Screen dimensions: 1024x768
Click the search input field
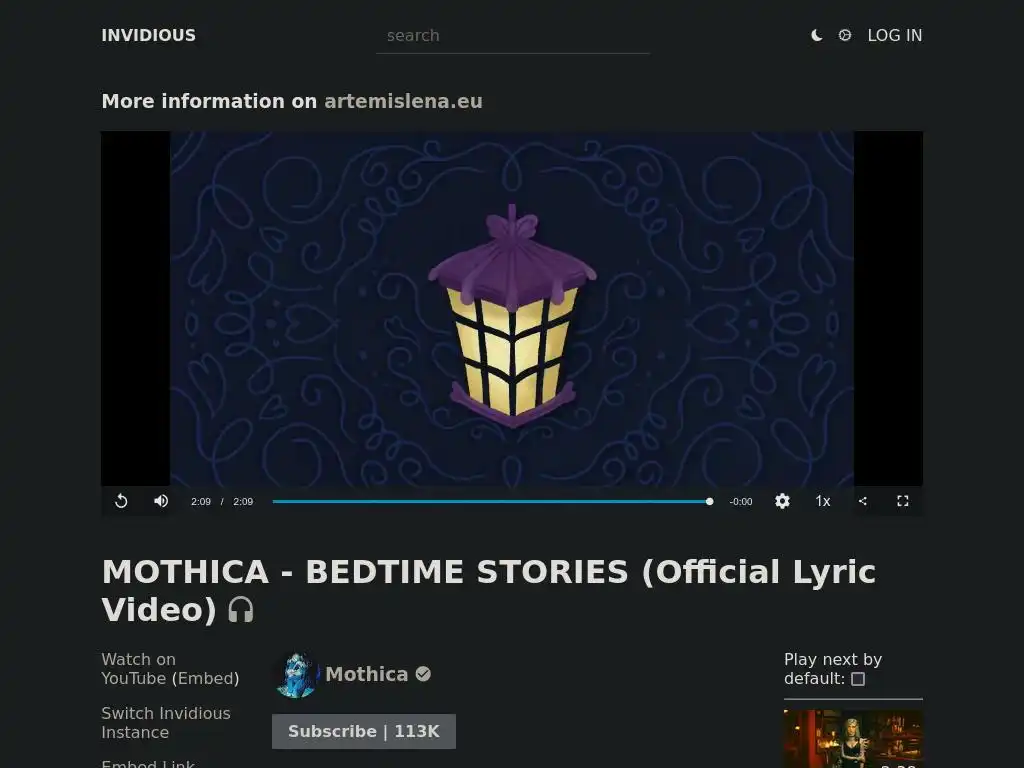pos(513,36)
